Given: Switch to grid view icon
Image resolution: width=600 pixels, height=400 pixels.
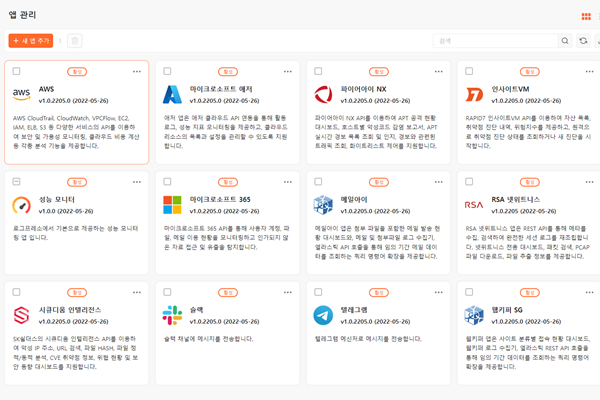Looking at the screenshot, I should click(x=586, y=16).
